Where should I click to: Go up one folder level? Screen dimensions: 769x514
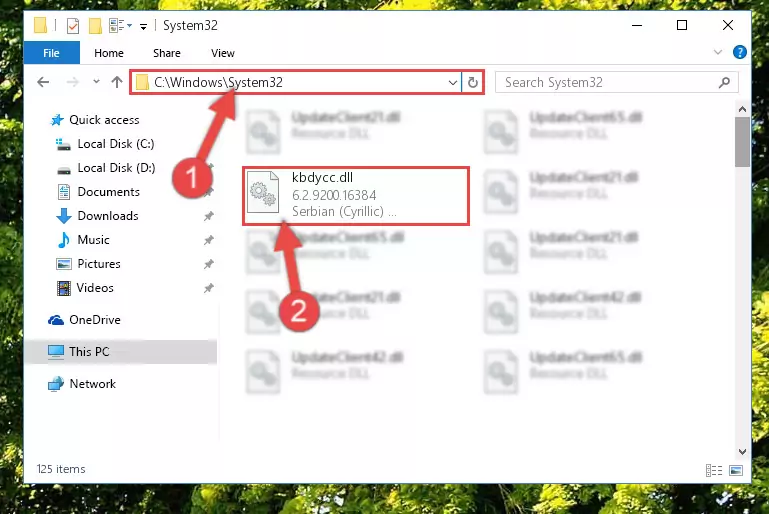(117, 82)
